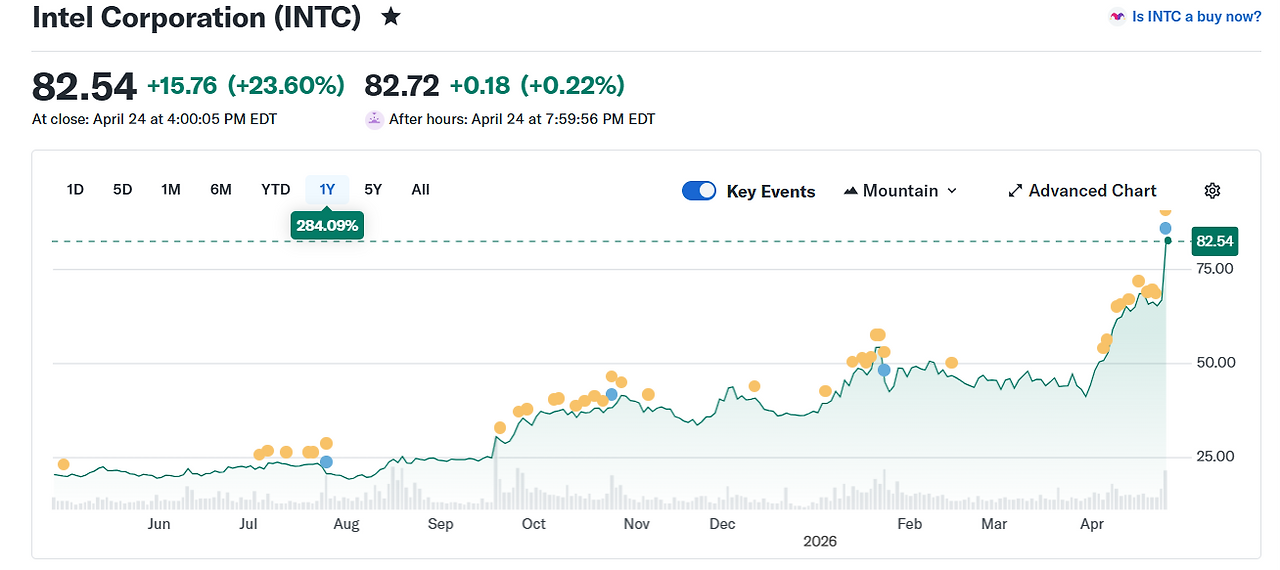Image resolution: width=1280 pixels, height=570 pixels.
Task: Click the 50.00 axis label
Action: (1215, 363)
